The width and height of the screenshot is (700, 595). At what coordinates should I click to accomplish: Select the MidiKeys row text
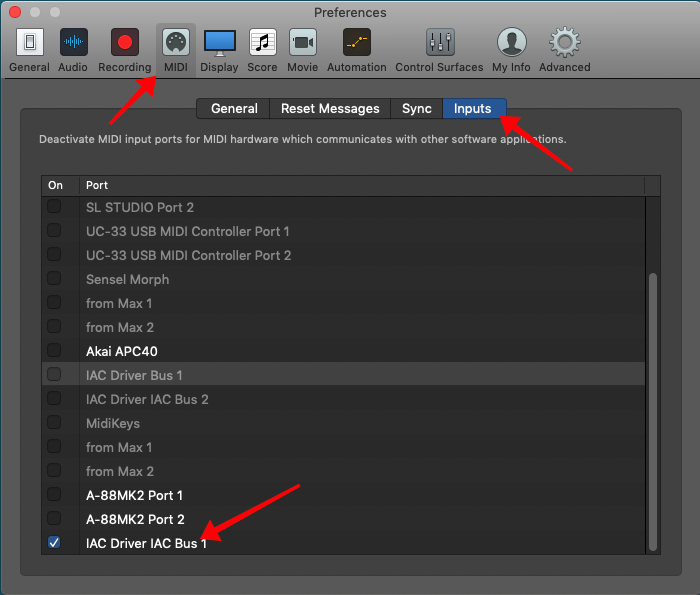coord(112,424)
